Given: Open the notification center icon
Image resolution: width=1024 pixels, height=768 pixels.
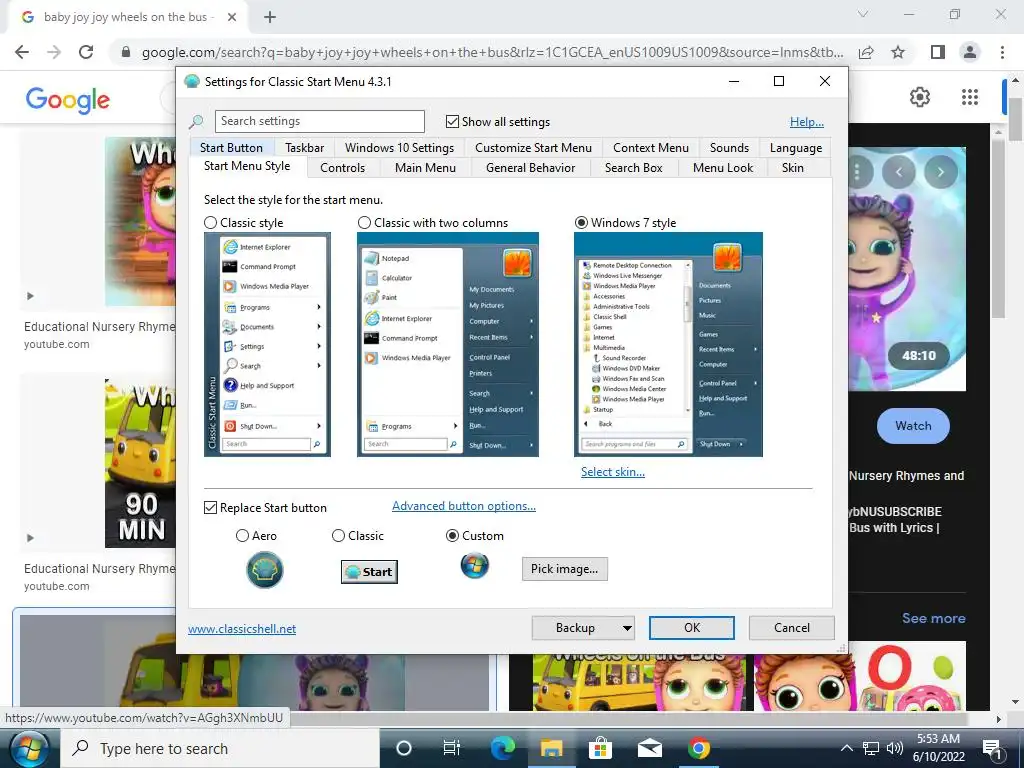Looking at the screenshot, I should [993, 749].
